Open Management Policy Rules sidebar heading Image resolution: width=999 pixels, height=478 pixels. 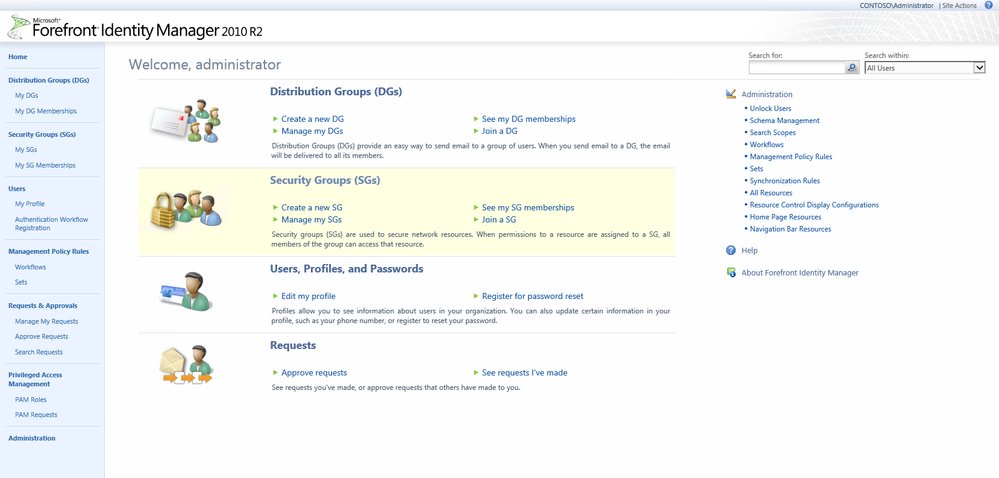[x=48, y=251]
